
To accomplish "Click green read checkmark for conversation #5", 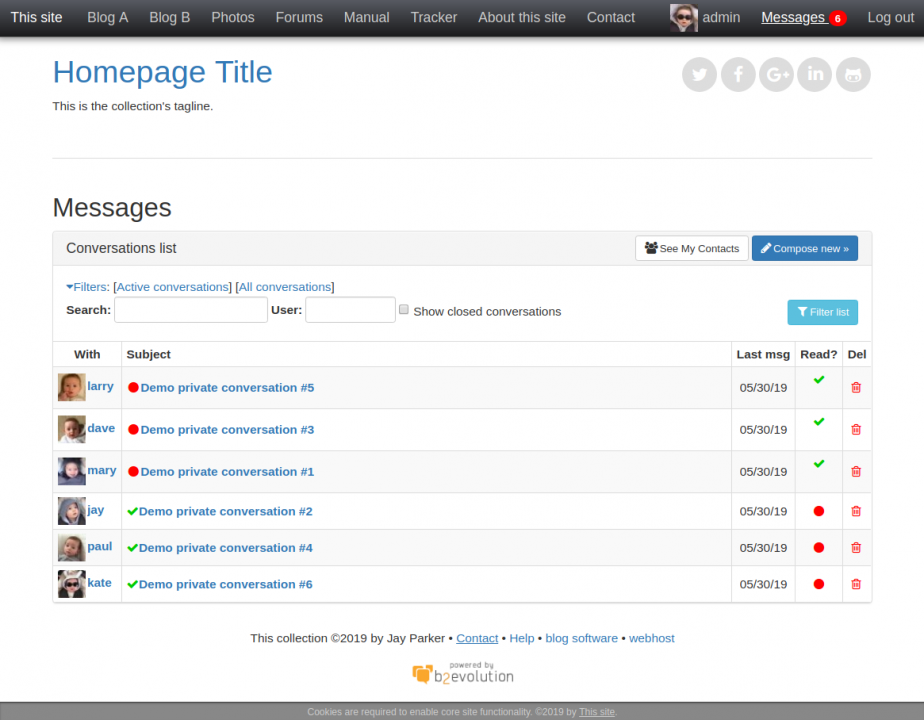I will pyautogui.click(x=819, y=380).
